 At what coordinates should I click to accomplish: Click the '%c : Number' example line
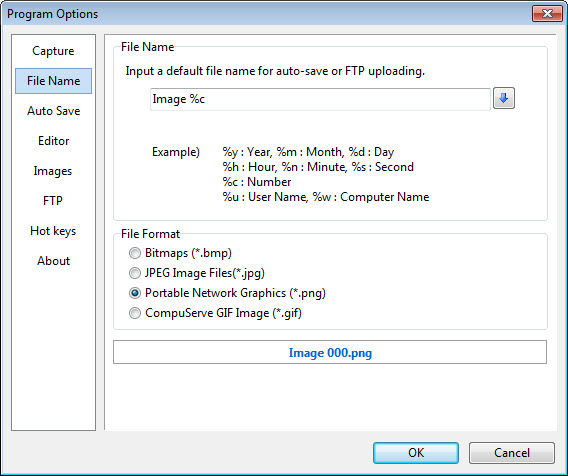[257, 182]
